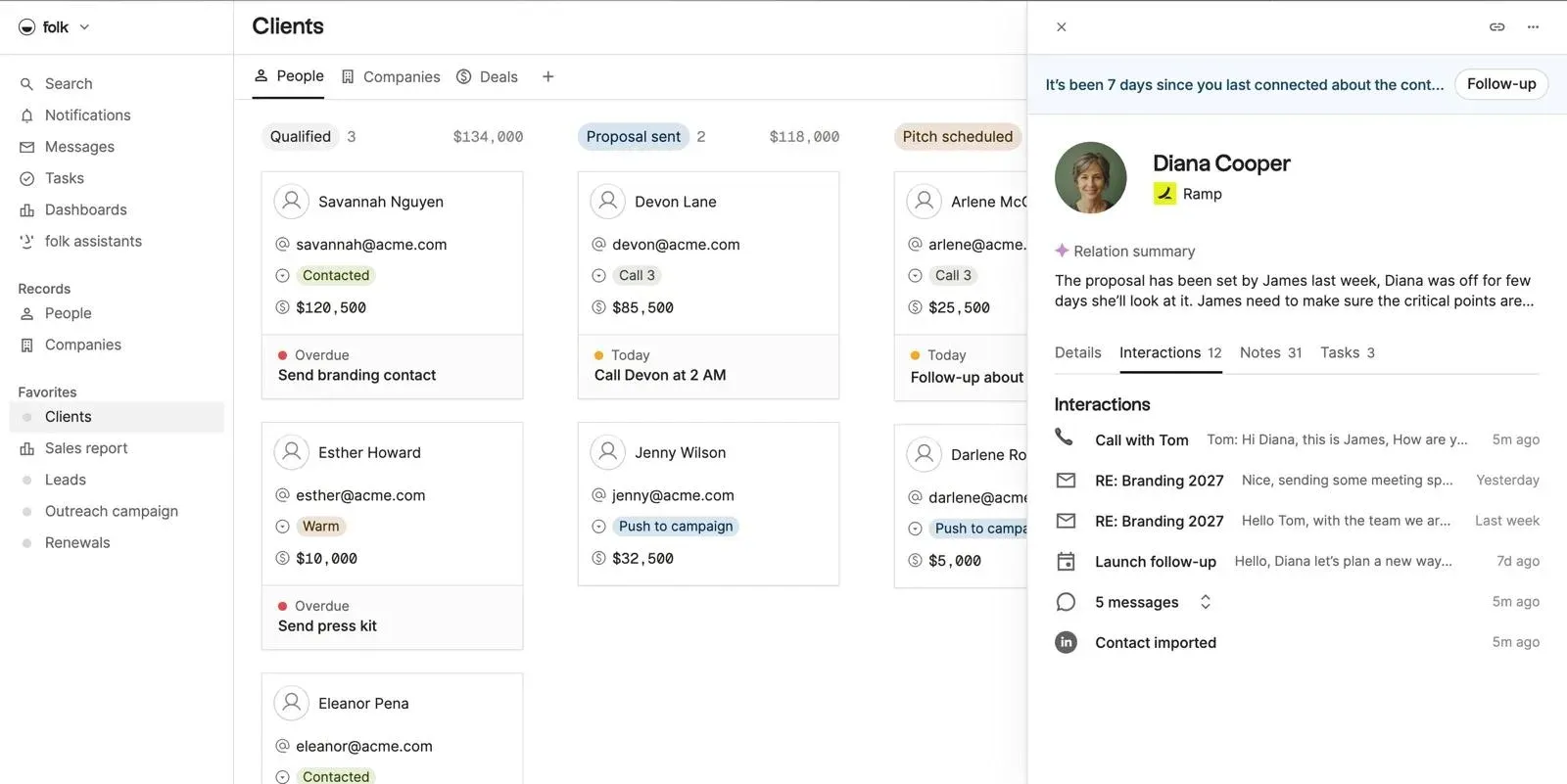This screenshot has width=1567, height=784.
Task: Close the Diana Cooper panel
Action: (1062, 27)
